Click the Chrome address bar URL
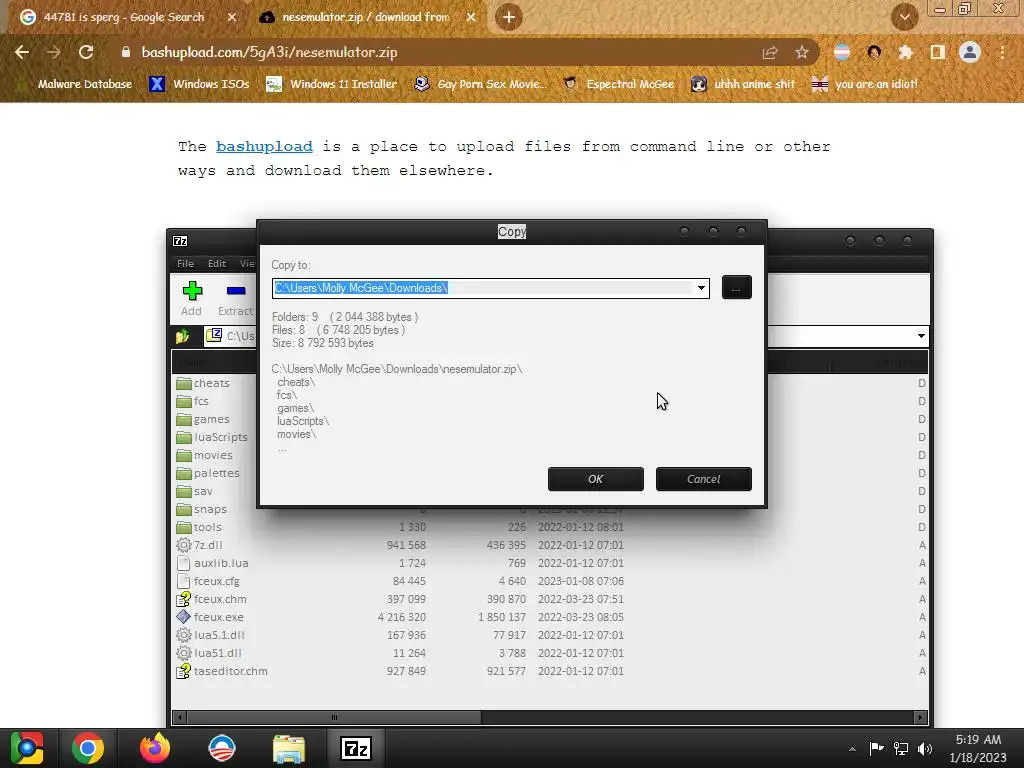The width and height of the screenshot is (1024, 768). pyautogui.click(x=269, y=52)
